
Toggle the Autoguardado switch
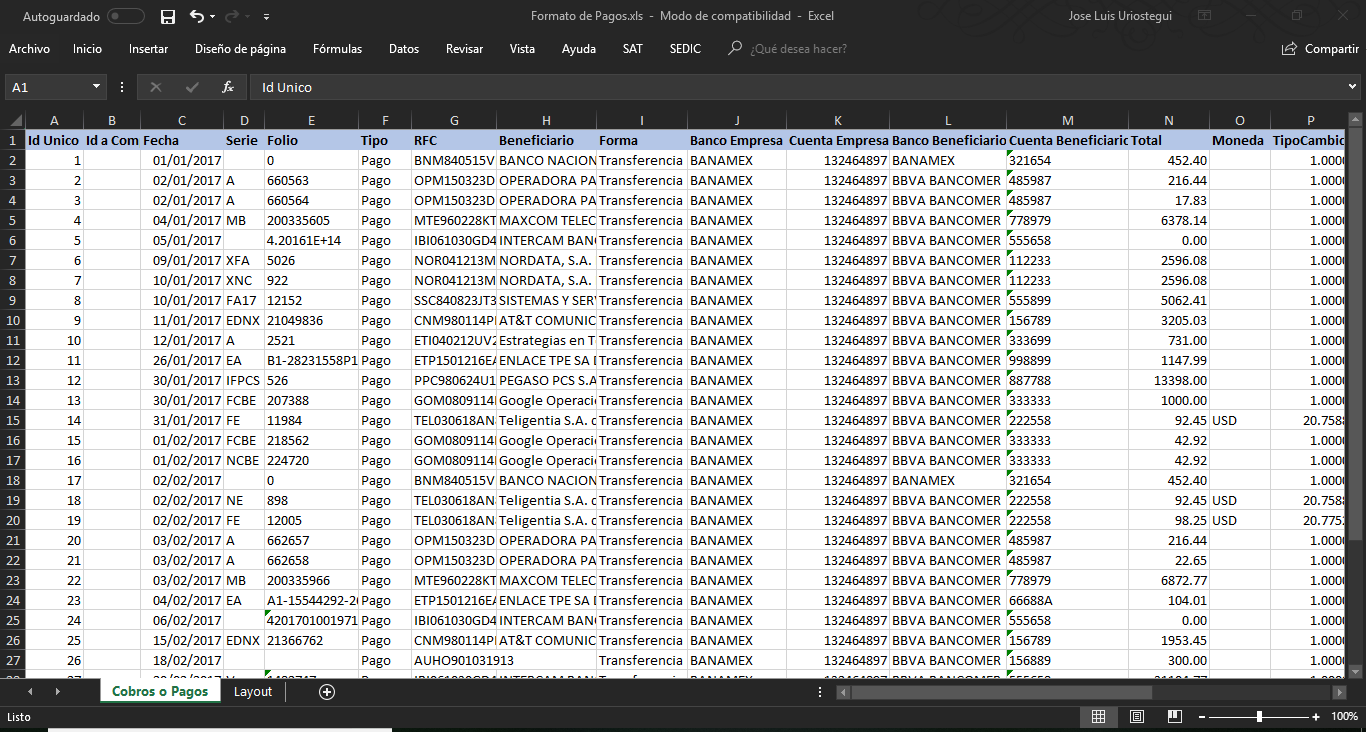[125, 17]
